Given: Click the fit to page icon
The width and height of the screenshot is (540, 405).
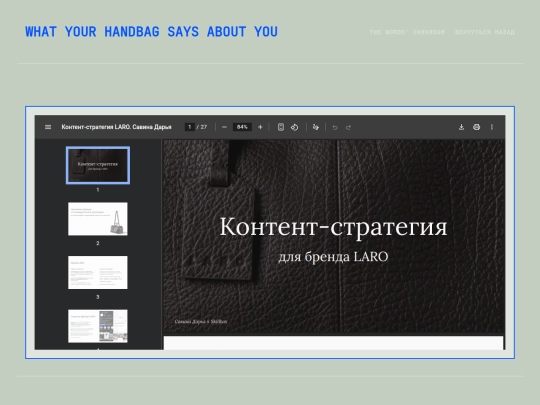Looking at the screenshot, I should tap(281, 127).
